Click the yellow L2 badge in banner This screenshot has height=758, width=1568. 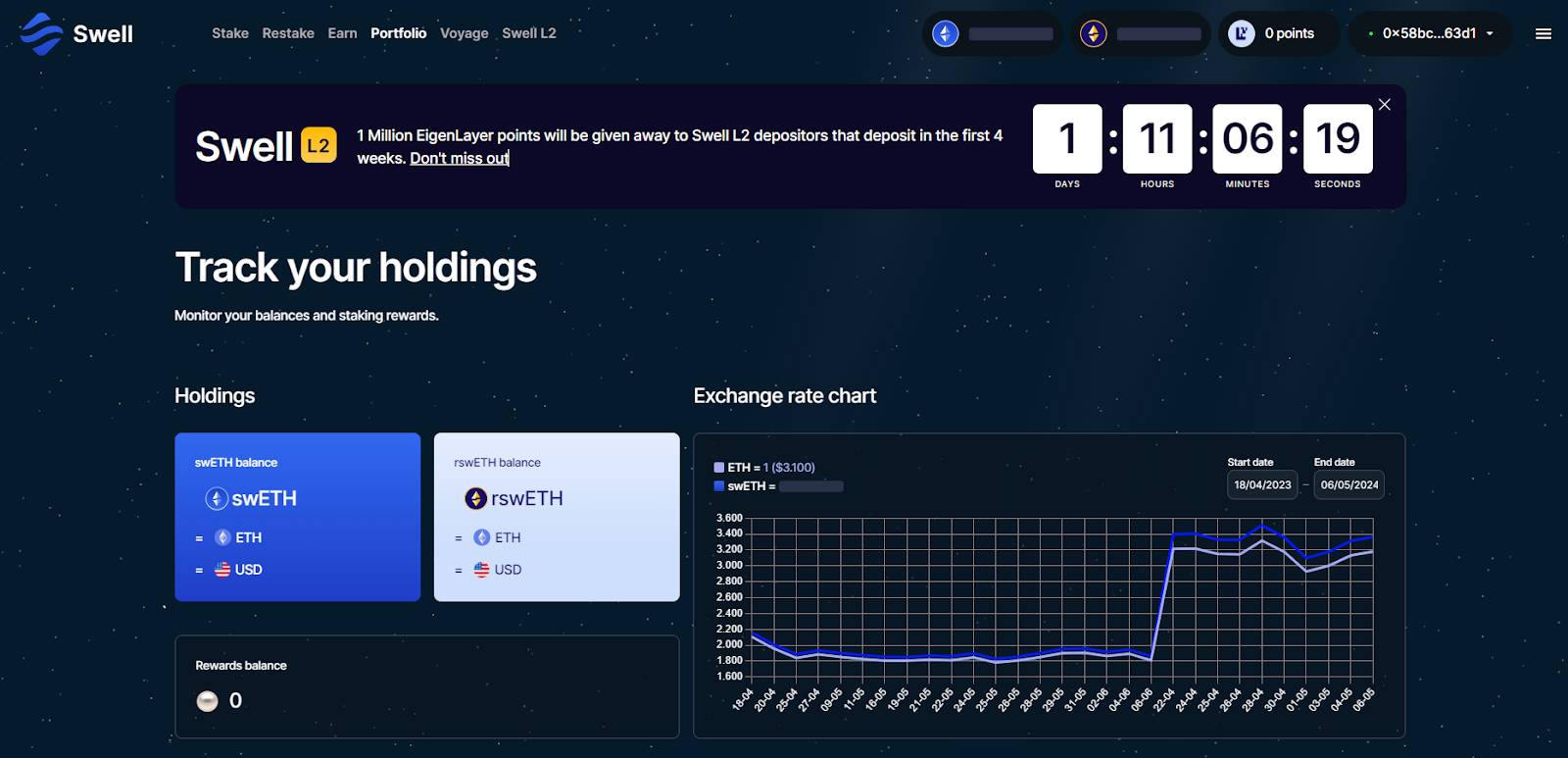318,146
